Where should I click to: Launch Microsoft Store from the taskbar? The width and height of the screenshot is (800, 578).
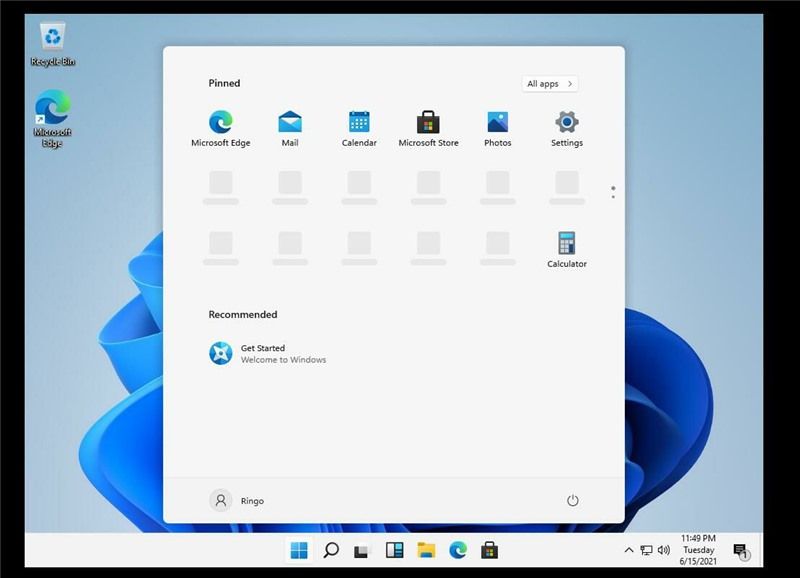coord(490,550)
